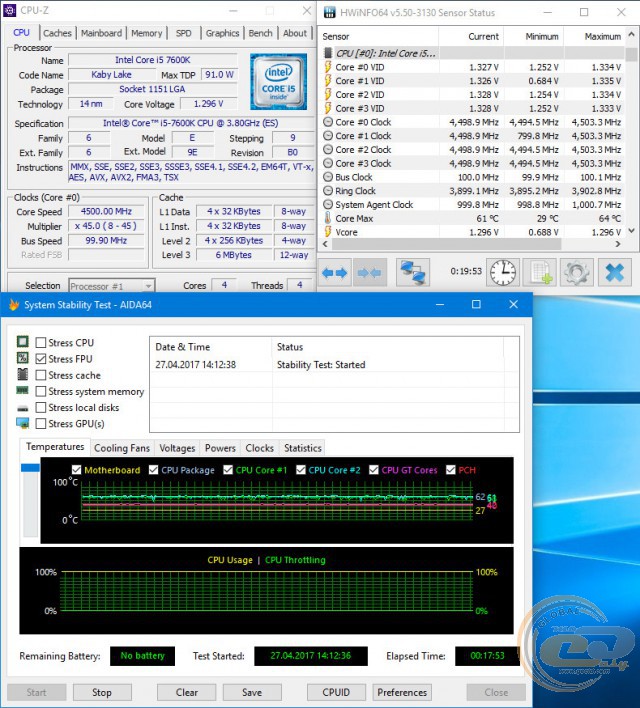Image resolution: width=640 pixels, height=708 pixels.
Task: Click blue temperature graph scale slider
Action: 30,468
